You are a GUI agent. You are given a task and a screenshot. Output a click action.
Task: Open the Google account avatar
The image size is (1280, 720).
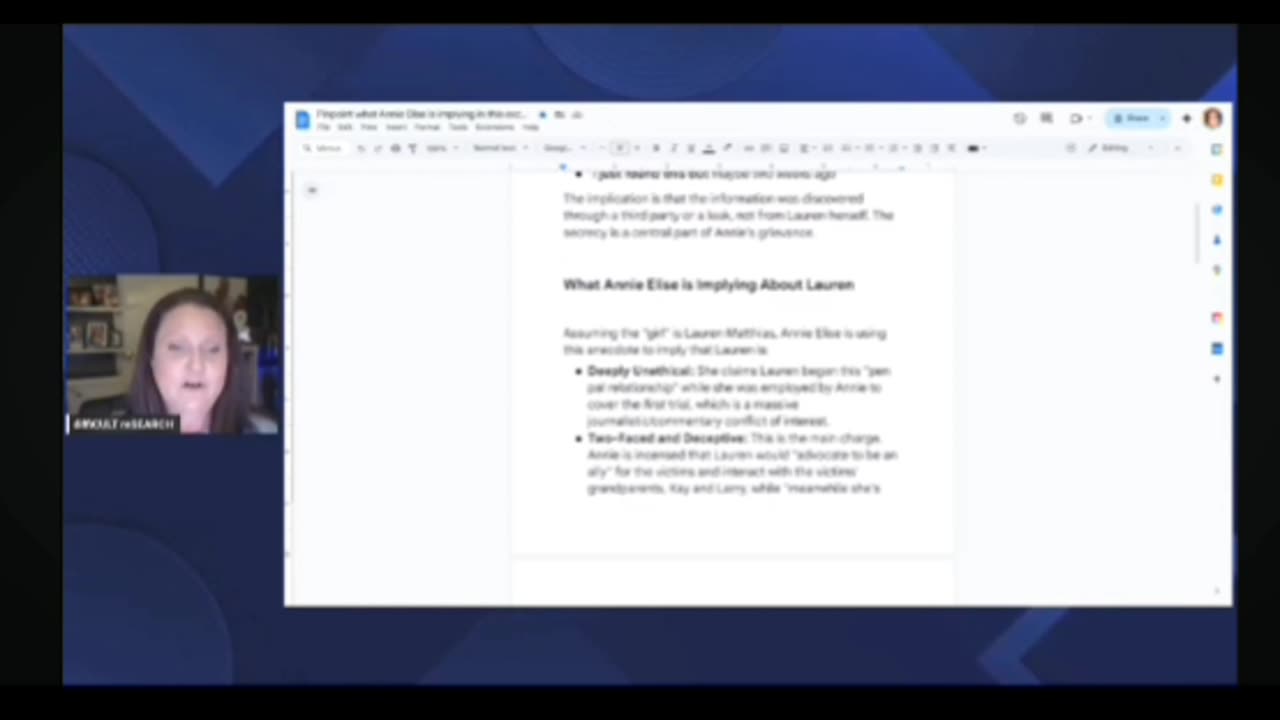pos(1213,118)
